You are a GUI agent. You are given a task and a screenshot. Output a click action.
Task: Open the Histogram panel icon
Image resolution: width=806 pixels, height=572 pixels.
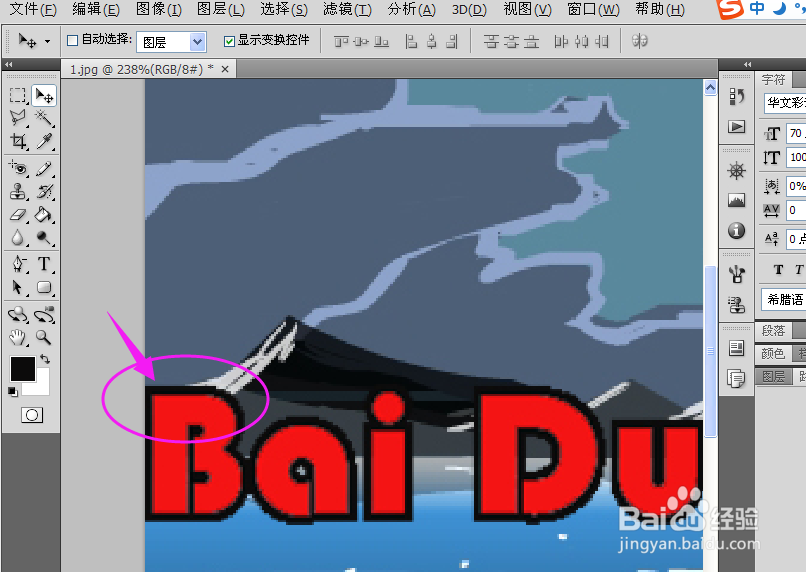coord(737,200)
